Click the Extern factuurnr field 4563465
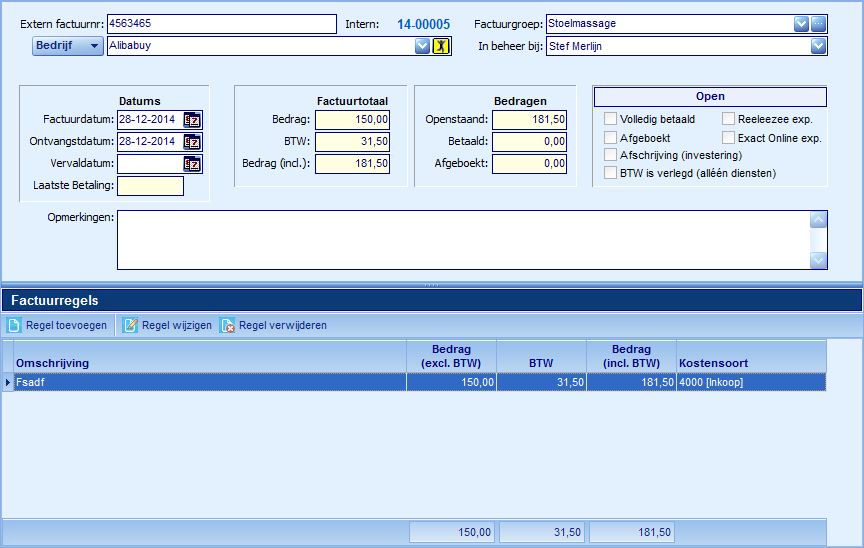 [222, 24]
